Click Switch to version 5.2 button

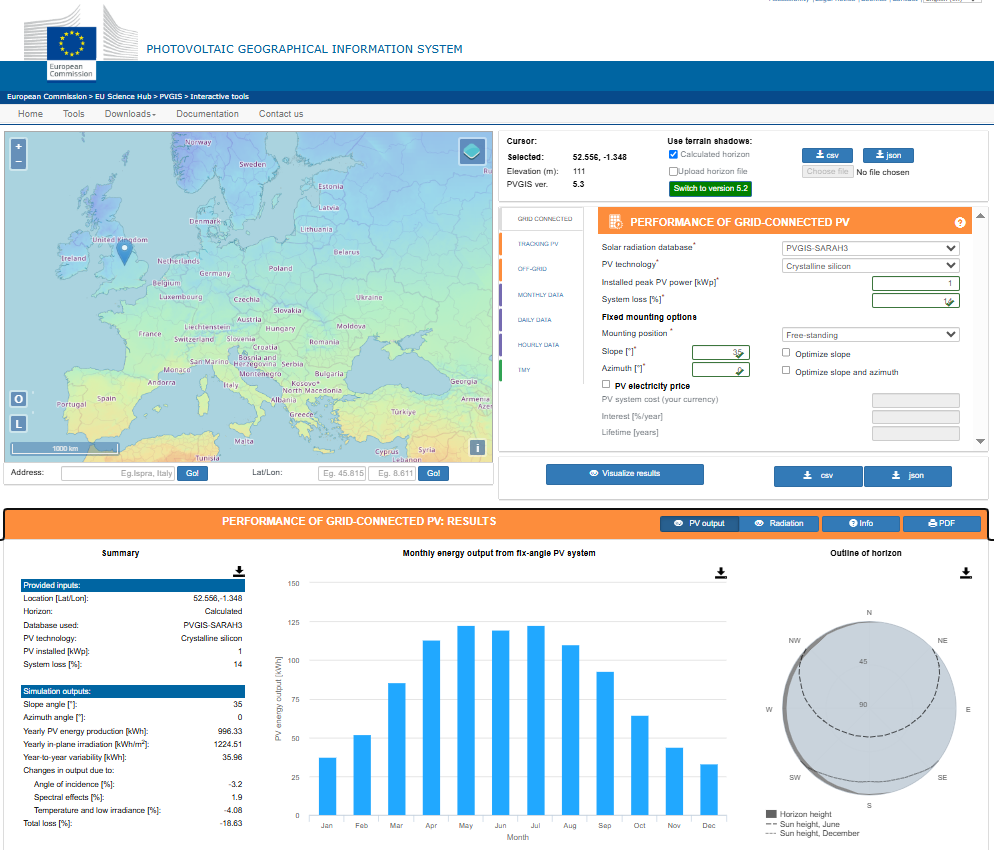point(710,189)
